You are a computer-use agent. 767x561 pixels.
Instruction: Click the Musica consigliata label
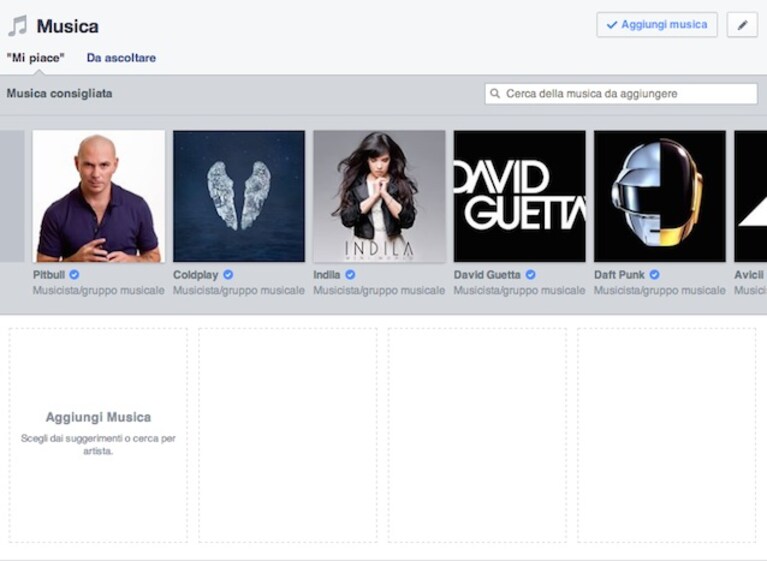point(59,93)
